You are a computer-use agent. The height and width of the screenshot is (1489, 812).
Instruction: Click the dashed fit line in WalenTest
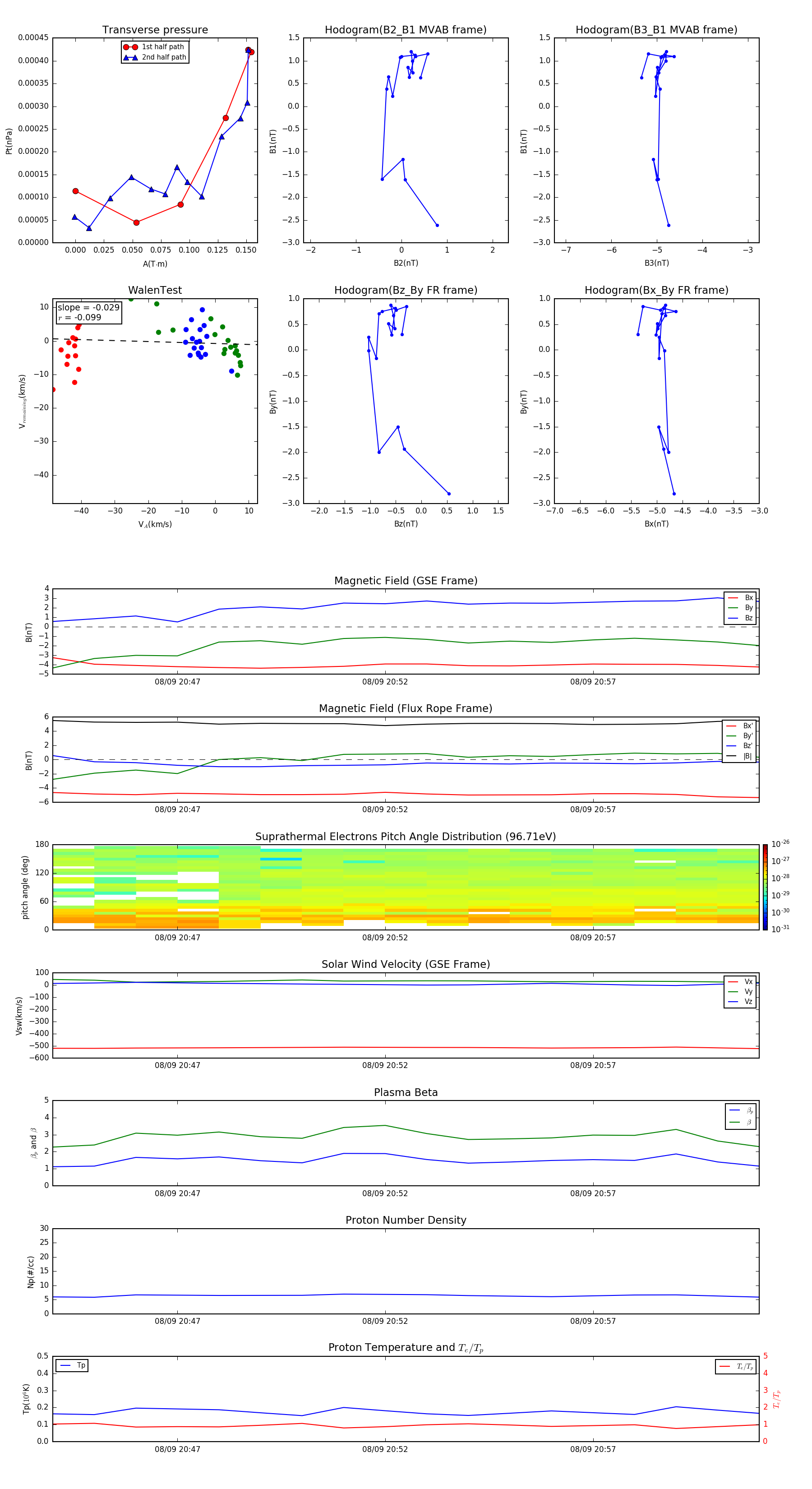point(155,342)
